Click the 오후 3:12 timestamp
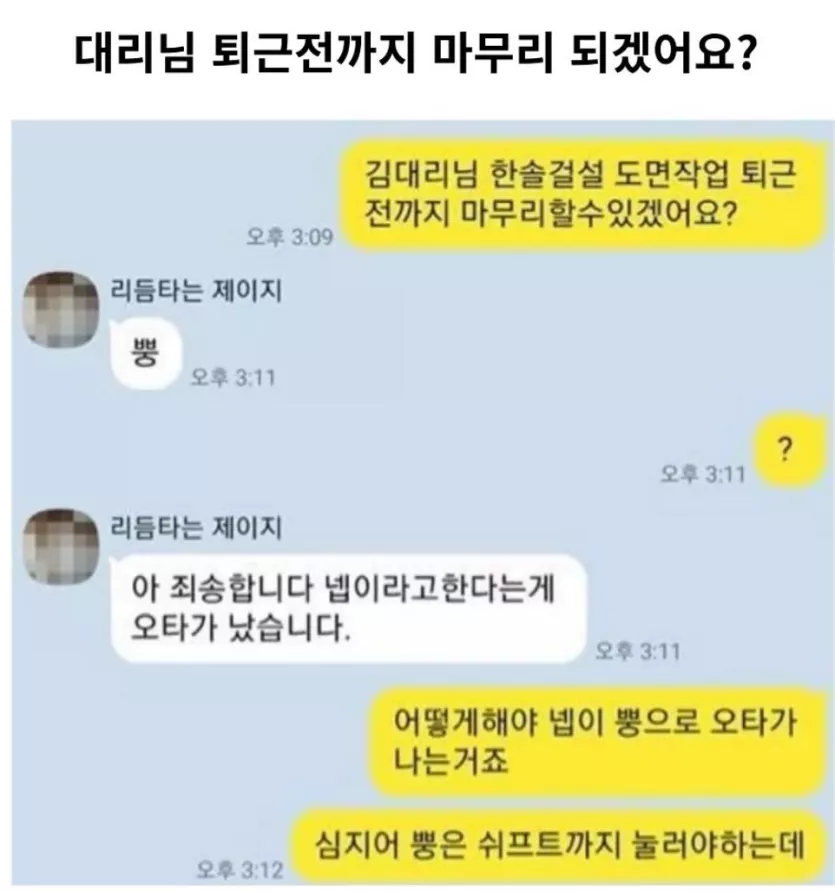 point(239,869)
